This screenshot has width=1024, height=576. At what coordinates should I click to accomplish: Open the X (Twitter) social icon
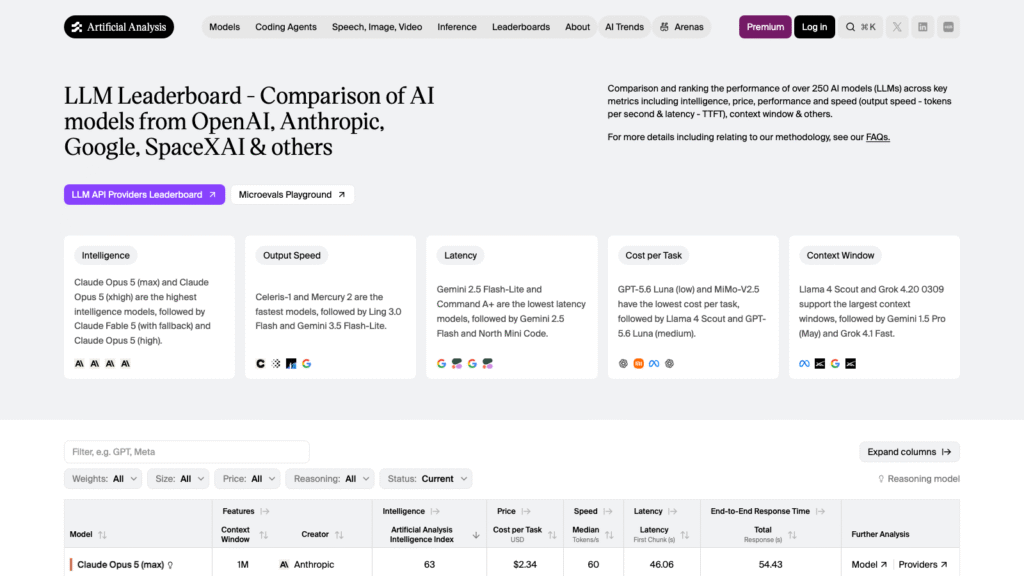pos(897,27)
